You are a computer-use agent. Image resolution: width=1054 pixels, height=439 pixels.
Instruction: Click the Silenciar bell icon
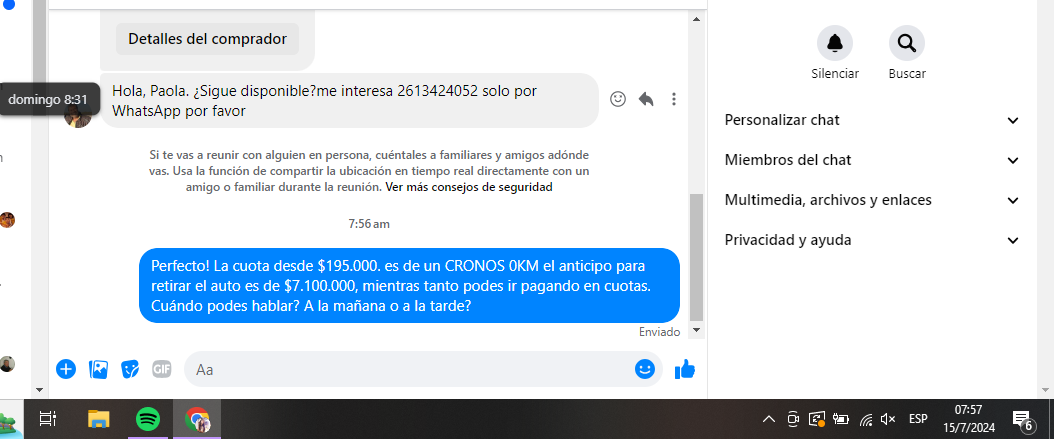click(x=835, y=44)
